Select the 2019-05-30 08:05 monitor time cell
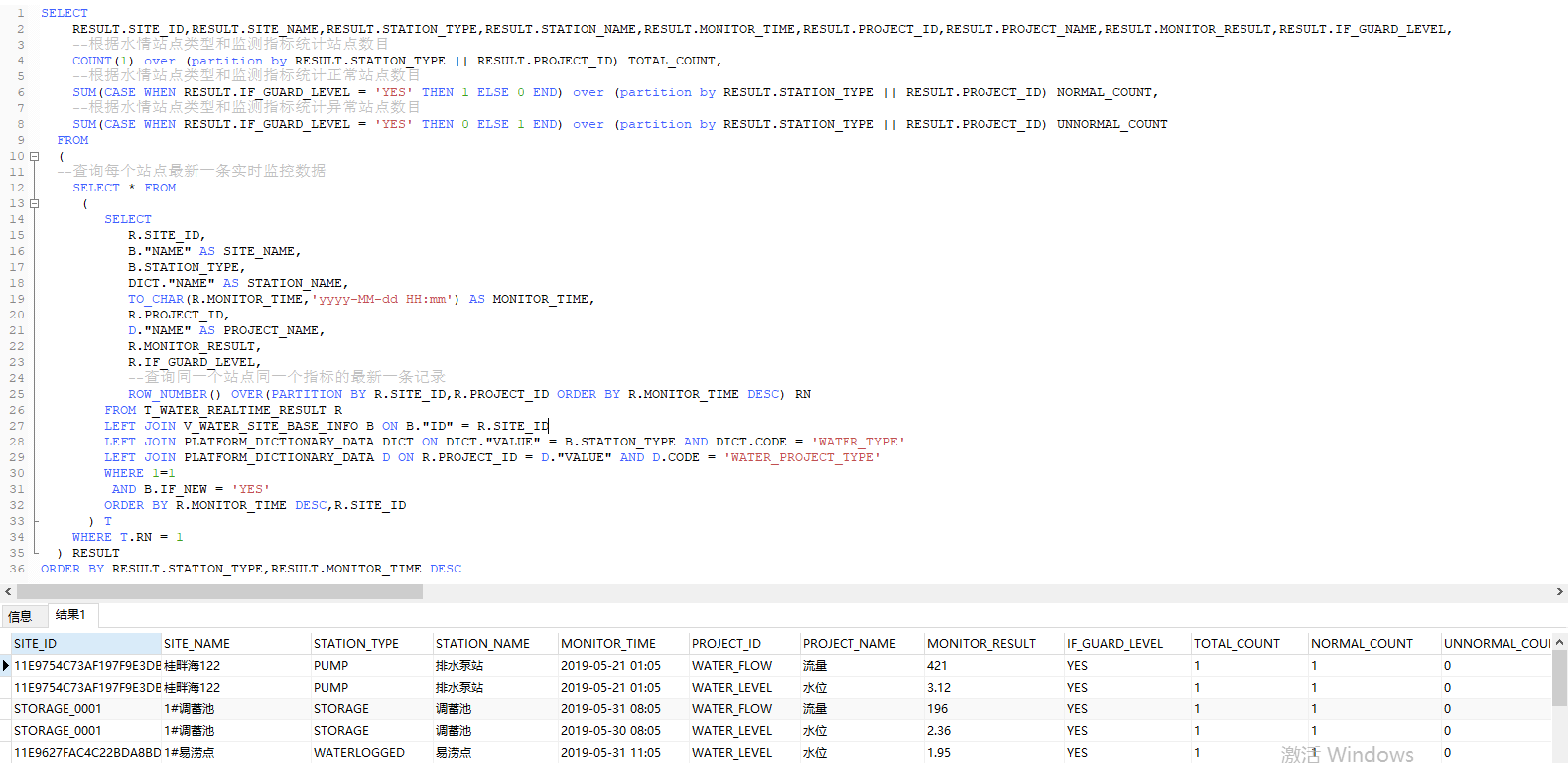 [x=623, y=731]
